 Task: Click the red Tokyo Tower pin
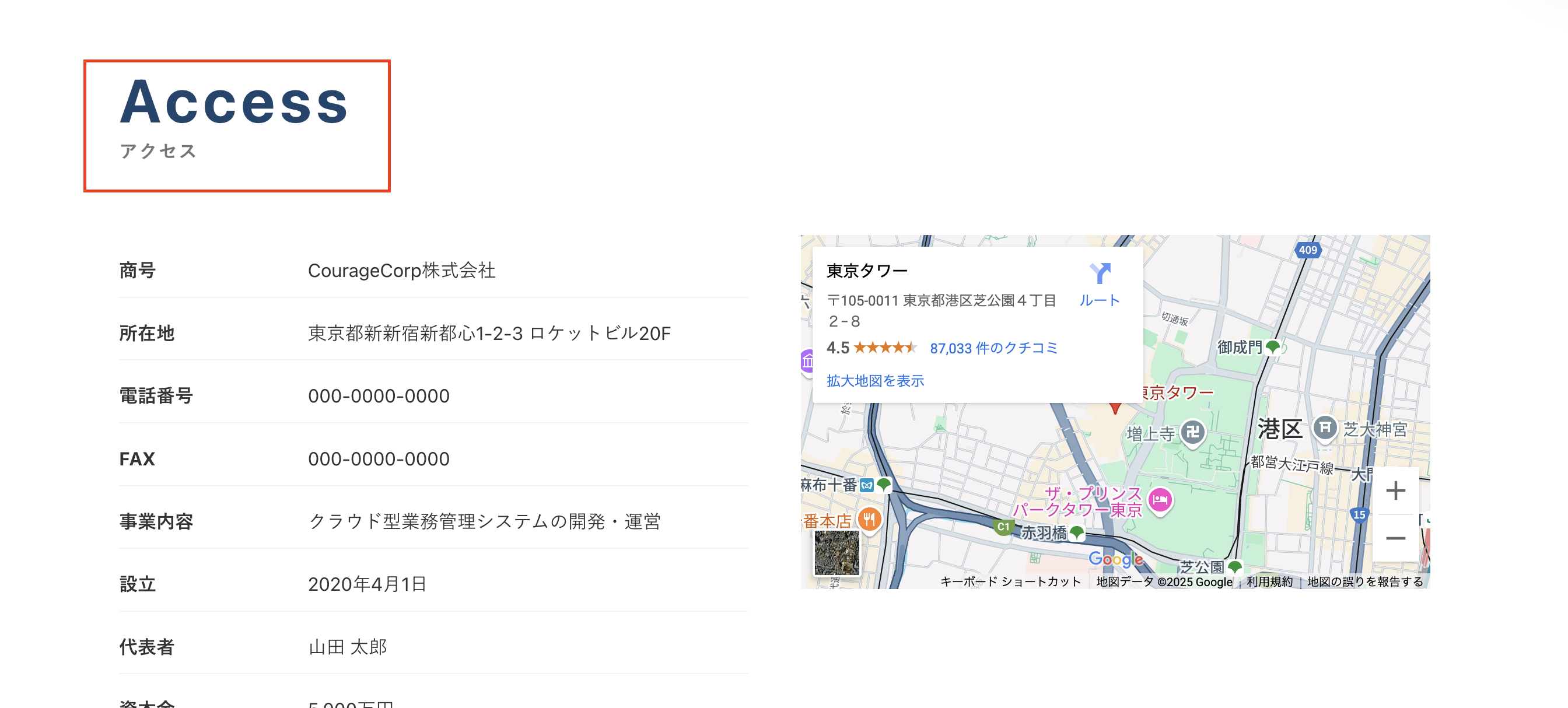click(x=1115, y=408)
